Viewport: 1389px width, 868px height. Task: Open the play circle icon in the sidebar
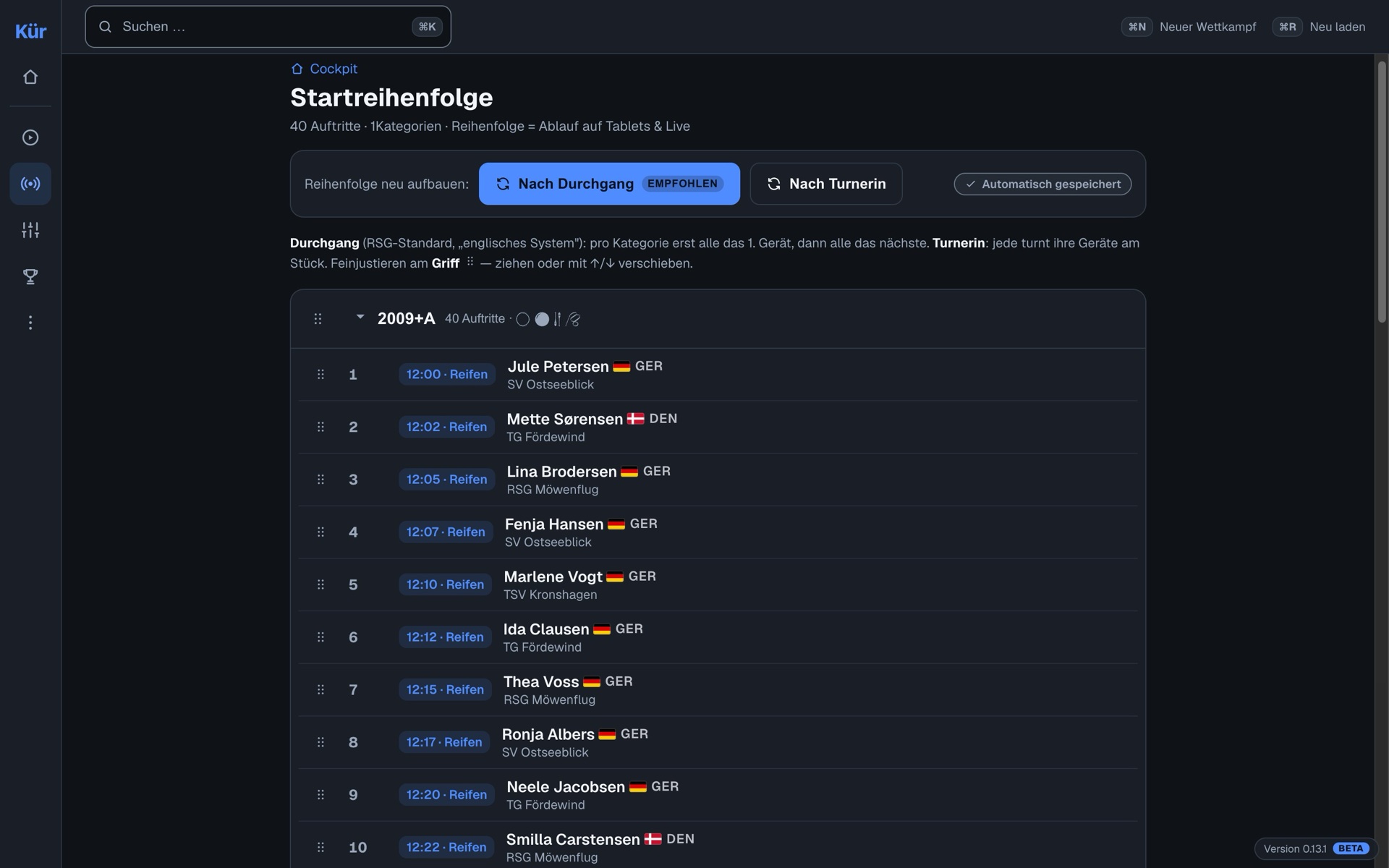point(30,137)
